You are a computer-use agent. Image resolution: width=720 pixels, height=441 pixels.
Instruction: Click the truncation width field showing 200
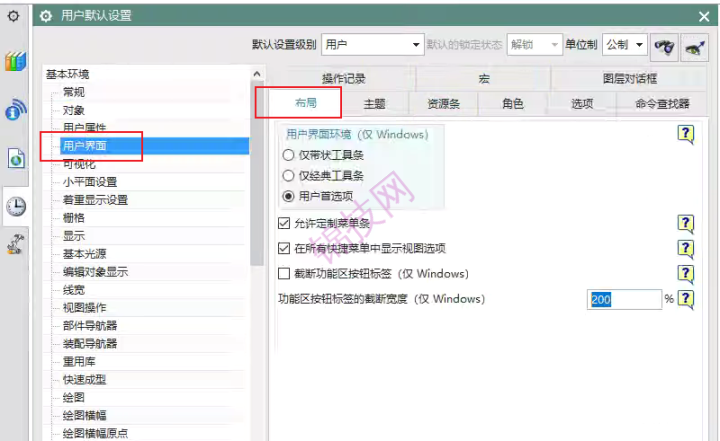pyautogui.click(x=624, y=299)
